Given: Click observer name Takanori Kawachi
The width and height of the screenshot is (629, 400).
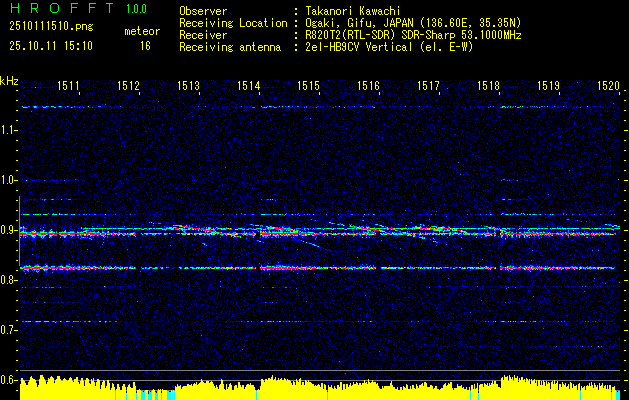Looking at the screenshot, I should [354, 11].
